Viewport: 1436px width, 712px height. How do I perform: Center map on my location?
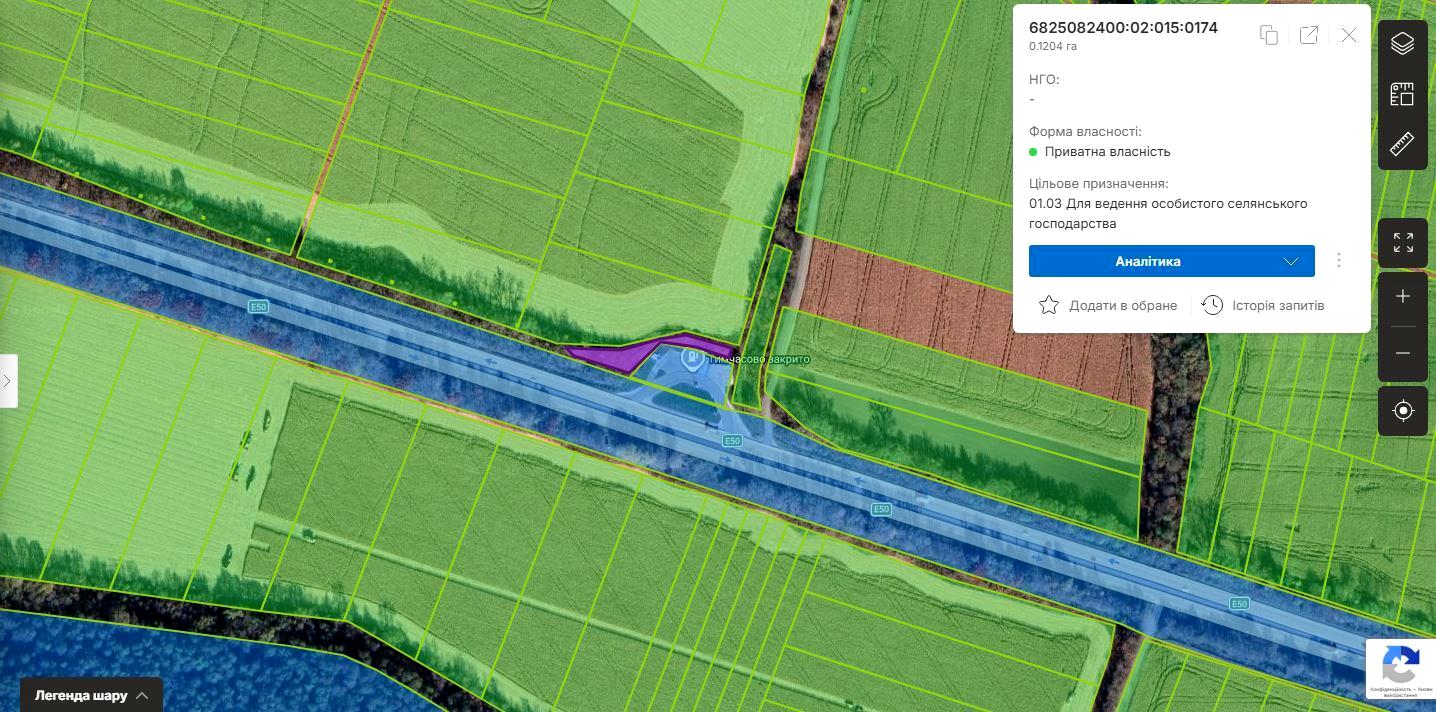[x=1402, y=411]
